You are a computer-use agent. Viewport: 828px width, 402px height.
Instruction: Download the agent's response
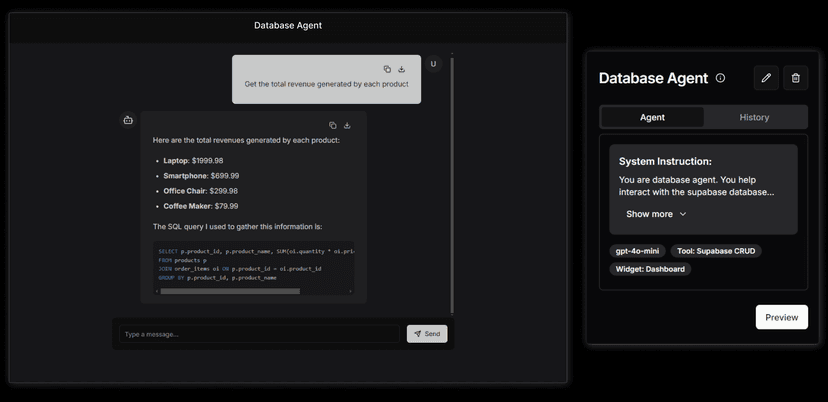347,125
